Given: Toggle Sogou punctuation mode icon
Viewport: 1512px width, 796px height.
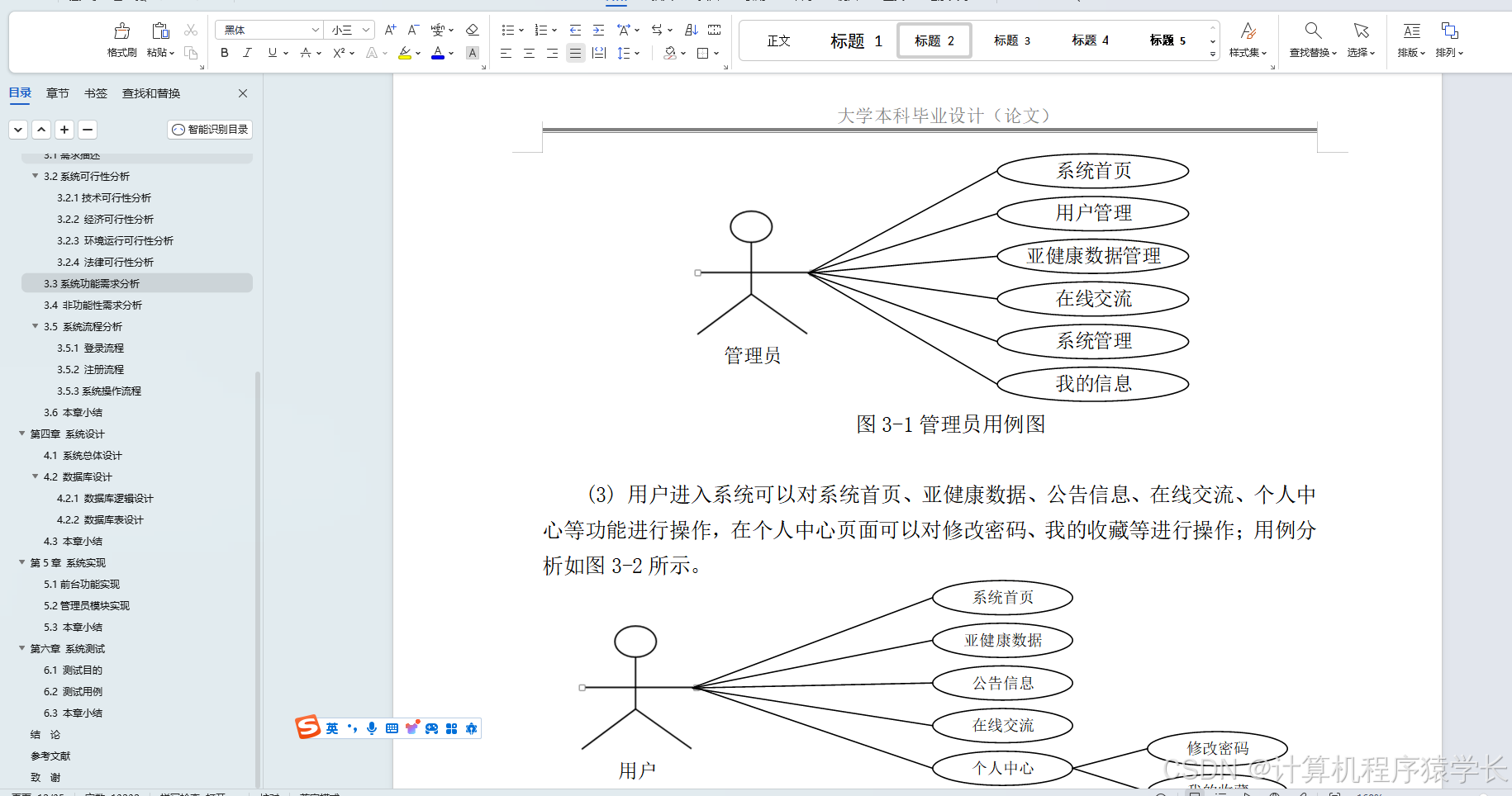Looking at the screenshot, I should (x=353, y=728).
